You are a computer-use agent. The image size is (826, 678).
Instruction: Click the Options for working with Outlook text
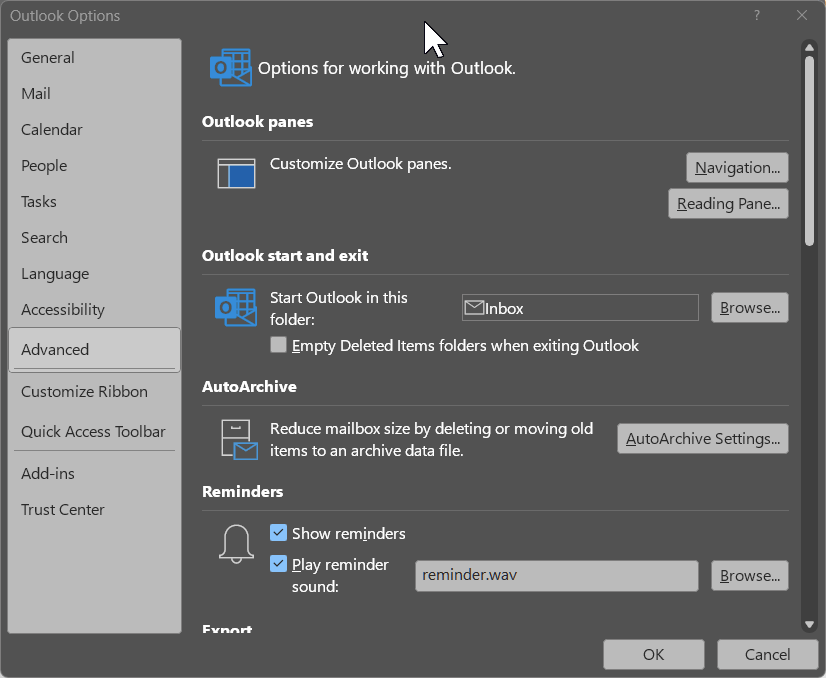coord(387,68)
